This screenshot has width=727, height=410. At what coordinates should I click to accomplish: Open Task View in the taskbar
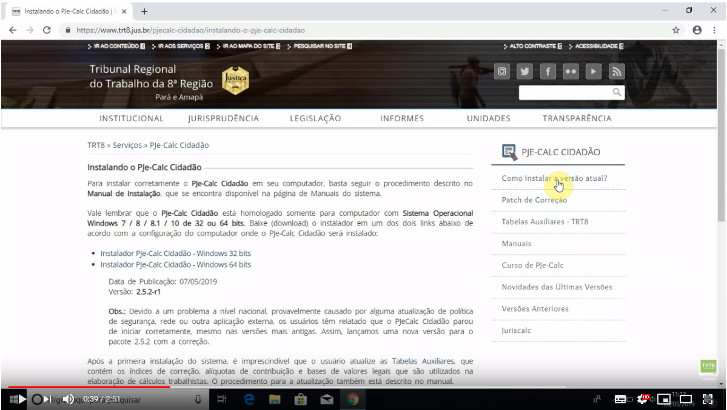[222, 399]
